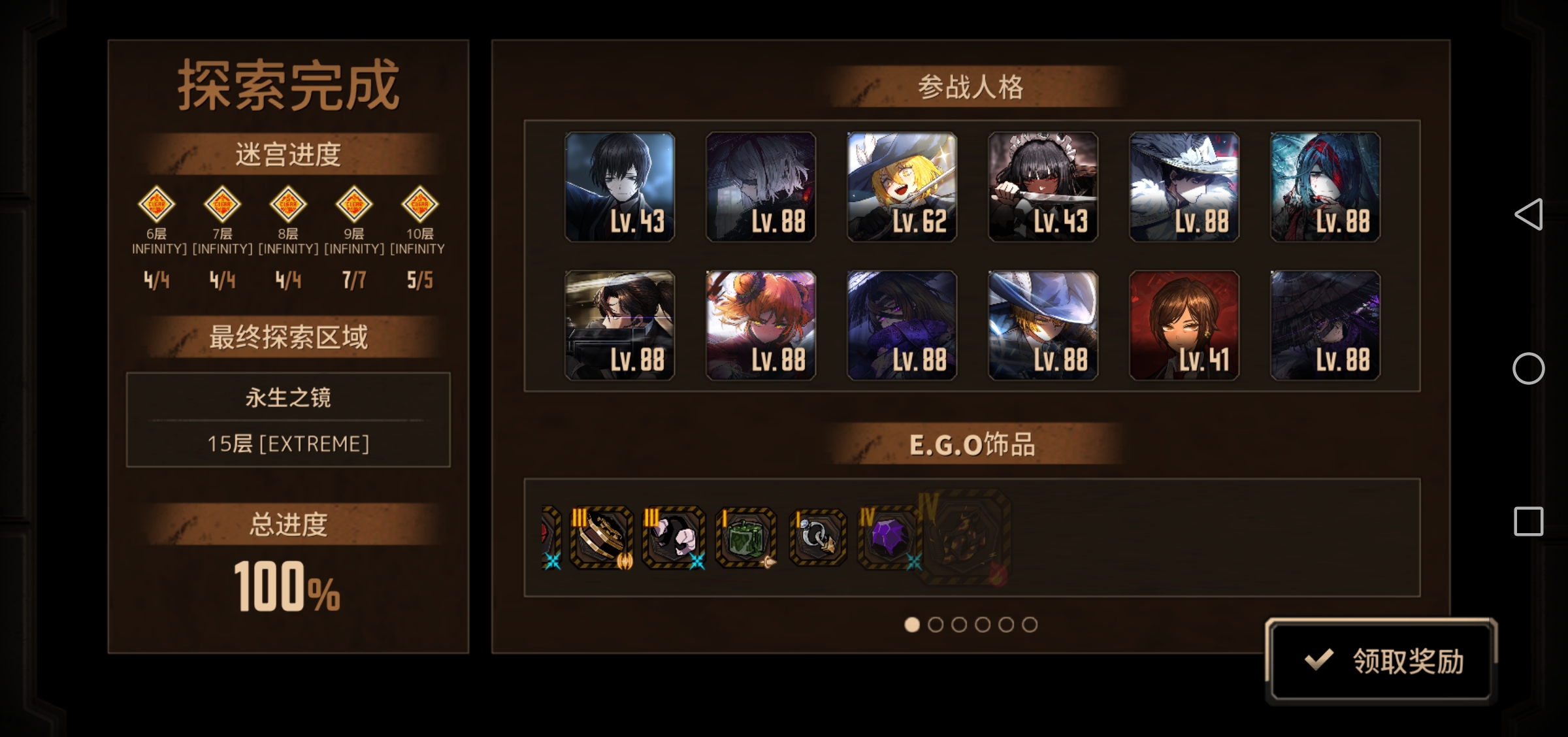Go to fourth page indicator dot
This screenshot has width=1568, height=737.
[983, 625]
